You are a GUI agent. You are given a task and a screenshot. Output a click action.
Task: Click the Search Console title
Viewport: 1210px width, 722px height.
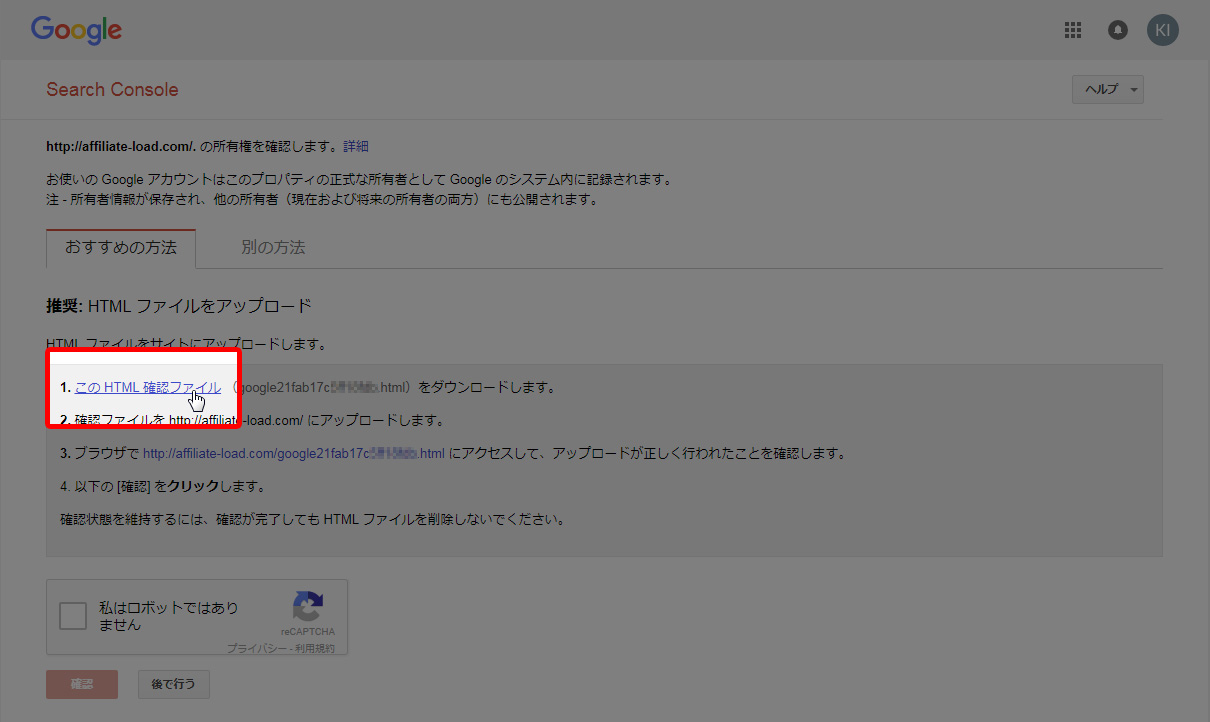point(112,89)
